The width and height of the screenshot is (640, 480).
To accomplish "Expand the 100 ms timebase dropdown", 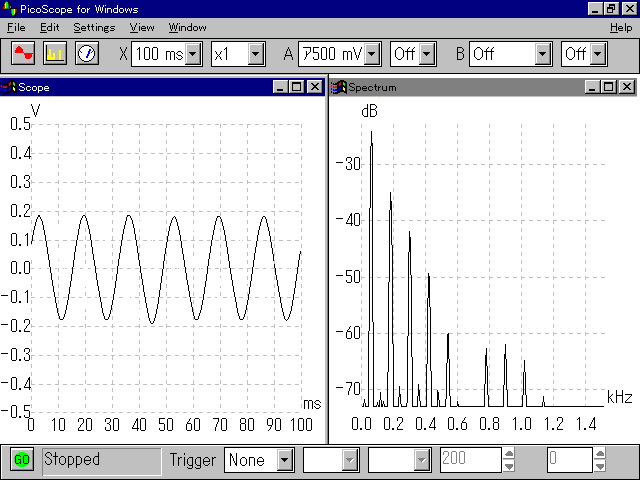I will tap(193, 53).
